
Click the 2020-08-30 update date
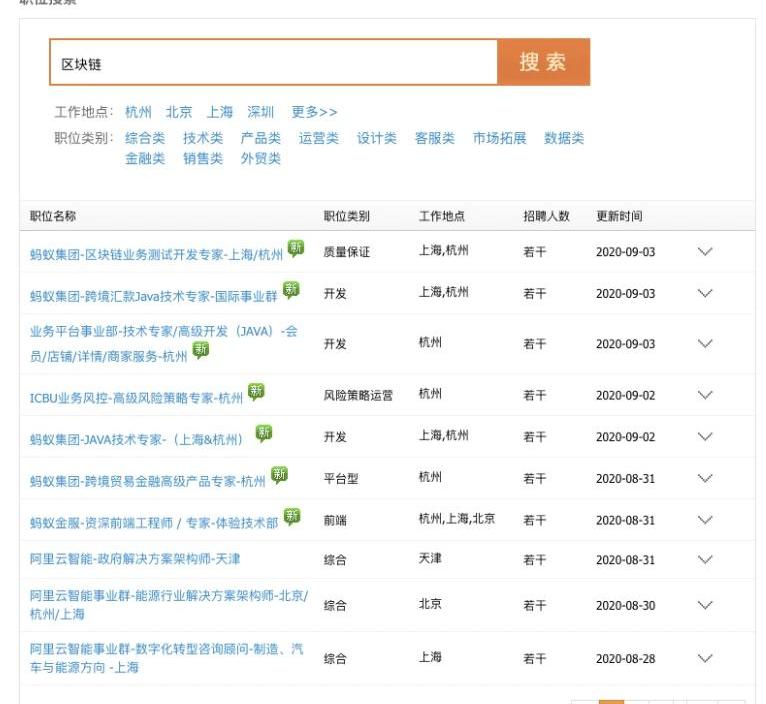pyautogui.click(x=625, y=605)
